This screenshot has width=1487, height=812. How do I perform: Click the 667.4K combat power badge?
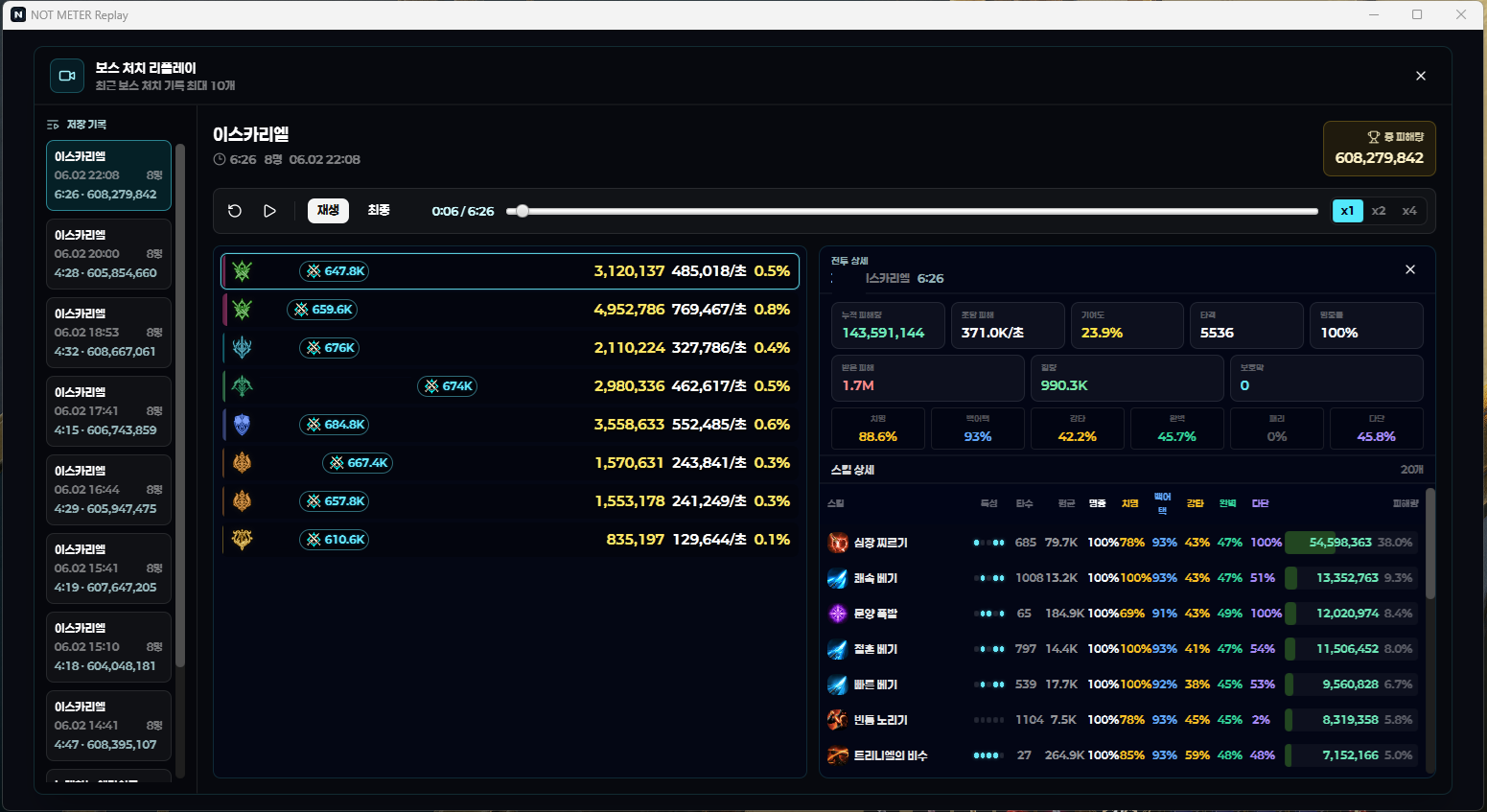[x=358, y=463]
